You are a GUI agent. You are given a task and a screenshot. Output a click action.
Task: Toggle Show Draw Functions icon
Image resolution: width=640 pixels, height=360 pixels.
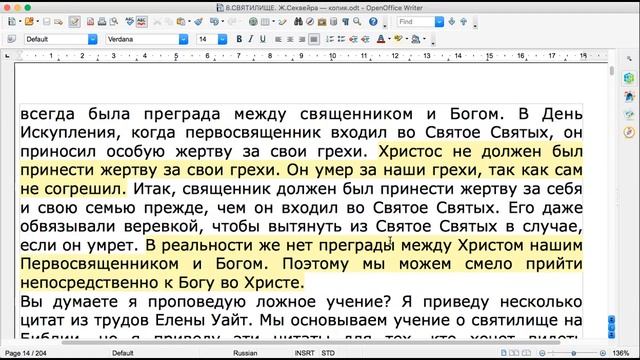[x=282, y=22]
